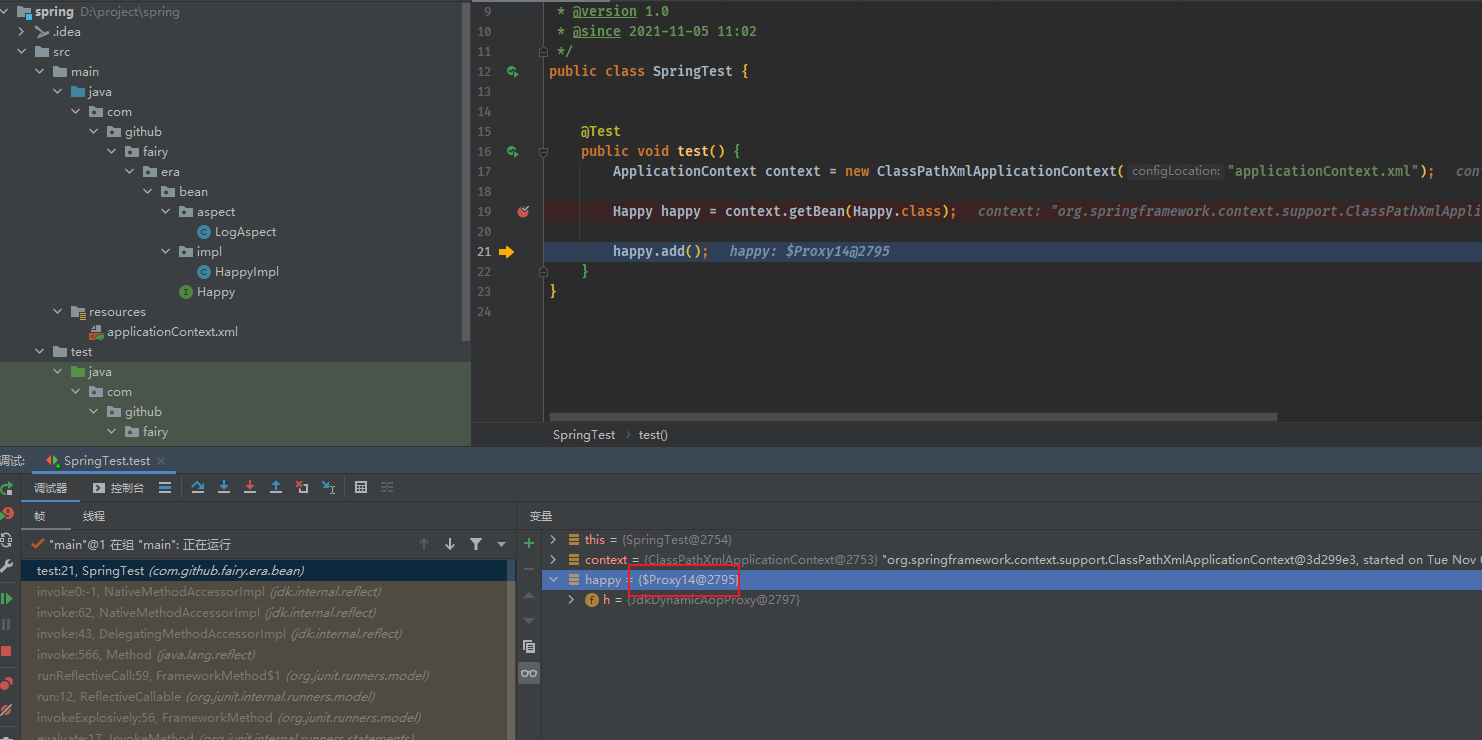Select the 线程 threads tab
Viewport: 1482px width, 740px height.
pyautogui.click(x=94, y=516)
